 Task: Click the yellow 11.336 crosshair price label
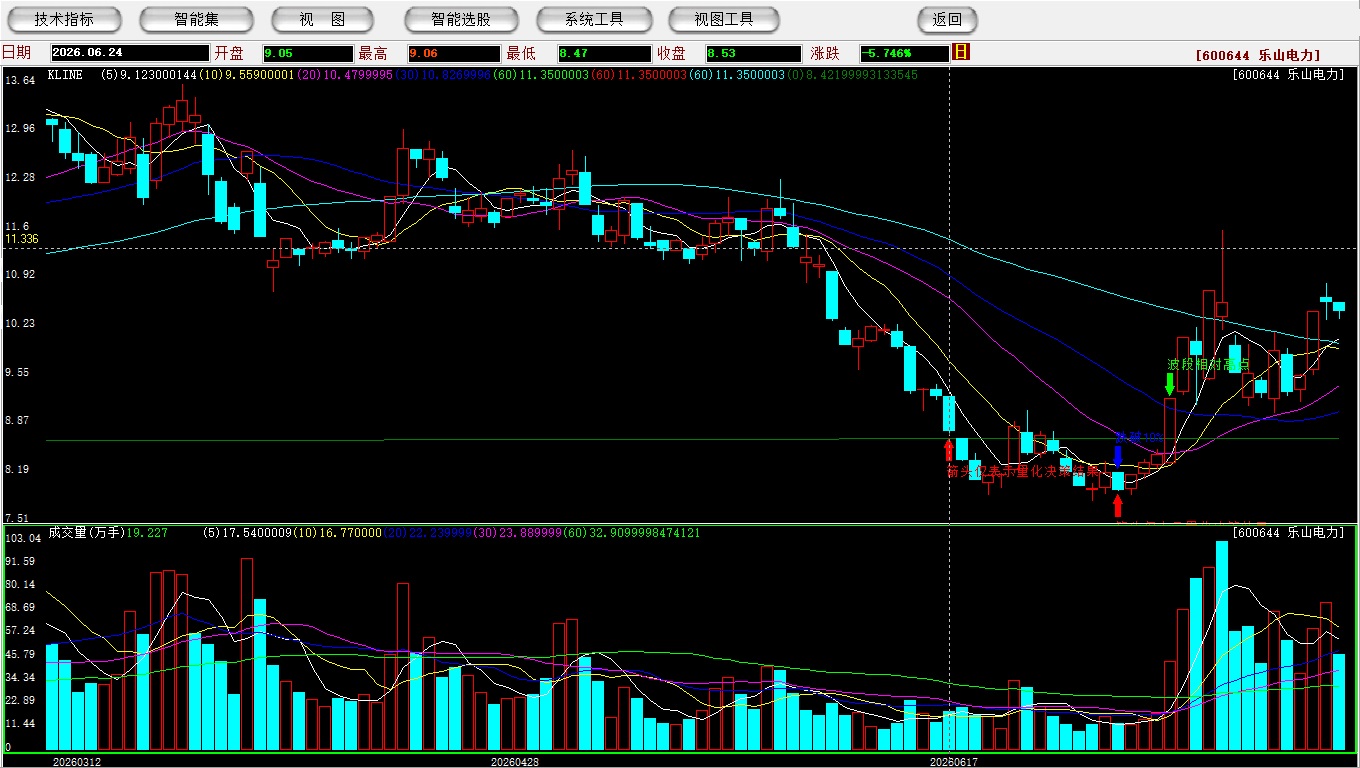point(22,239)
